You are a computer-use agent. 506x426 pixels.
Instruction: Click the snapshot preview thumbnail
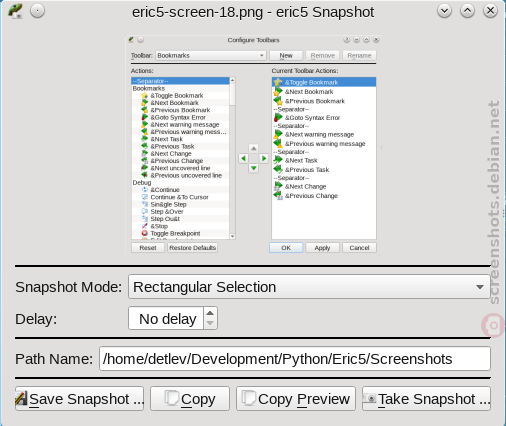click(x=253, y=145)
